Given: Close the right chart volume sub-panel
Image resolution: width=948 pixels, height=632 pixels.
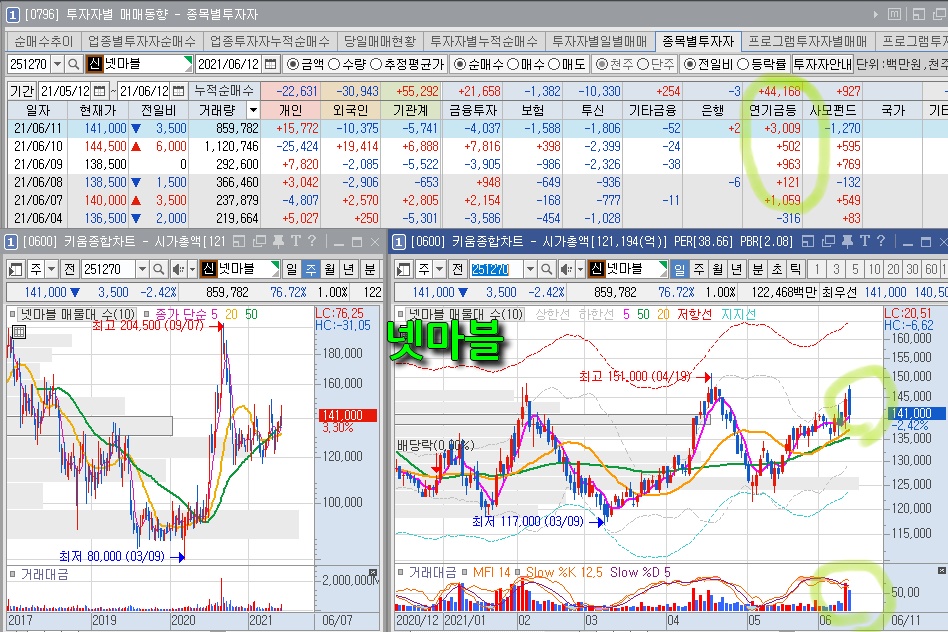Looking at the screenshot, I should [941, 570].
